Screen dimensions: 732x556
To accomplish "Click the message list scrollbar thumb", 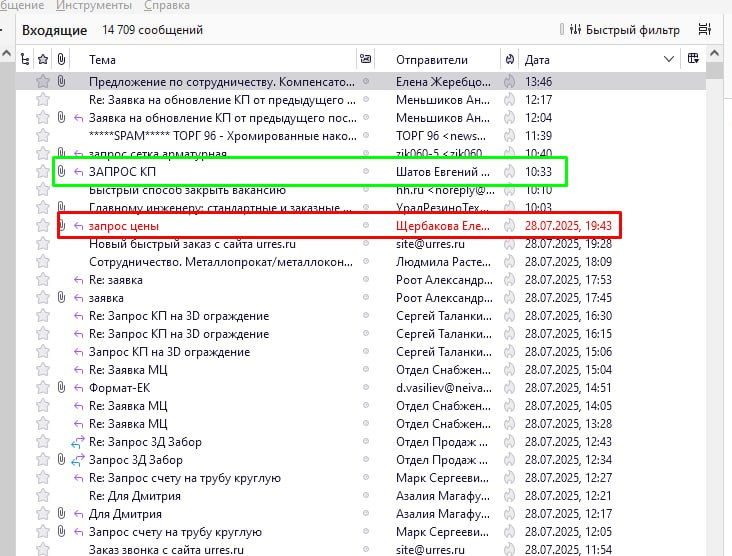I will pyautogui.click(x=714, y=69).
